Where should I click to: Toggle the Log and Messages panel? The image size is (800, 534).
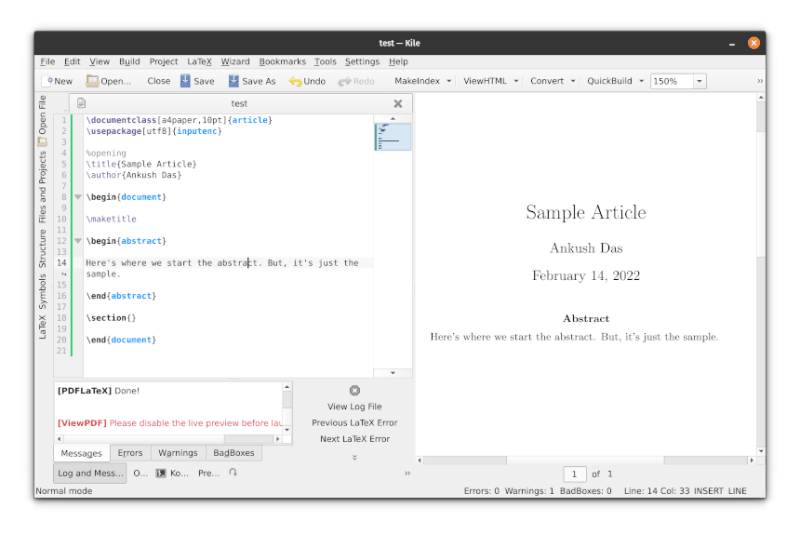[x=90, y=473]
